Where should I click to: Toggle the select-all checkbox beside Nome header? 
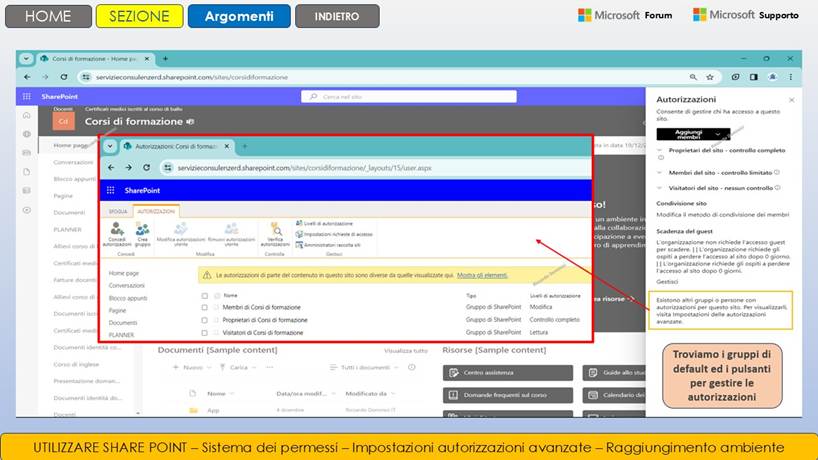(x=204, y=296)
